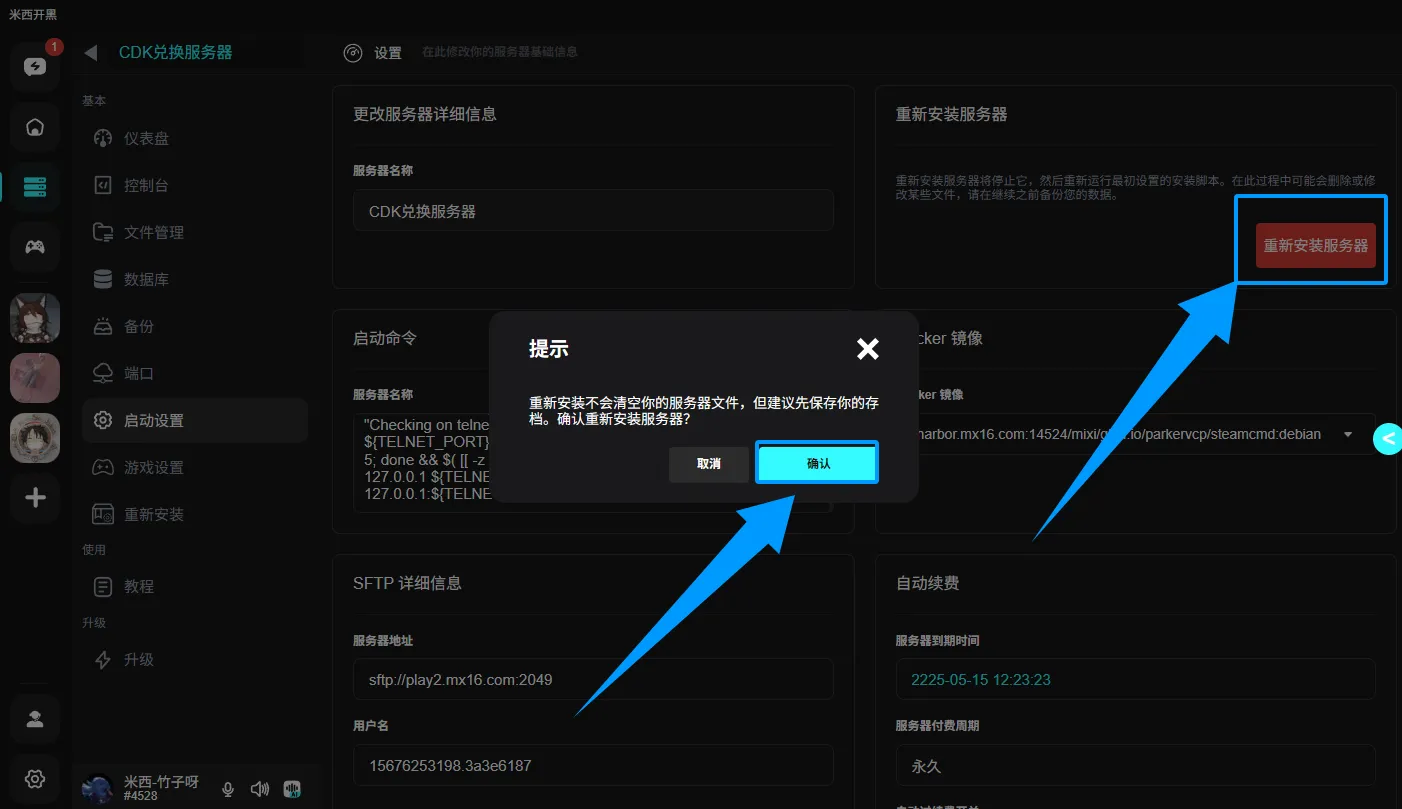Open 数据库 database menu item
Viewport: 1402px width, 809px height.
pos(195,279)
